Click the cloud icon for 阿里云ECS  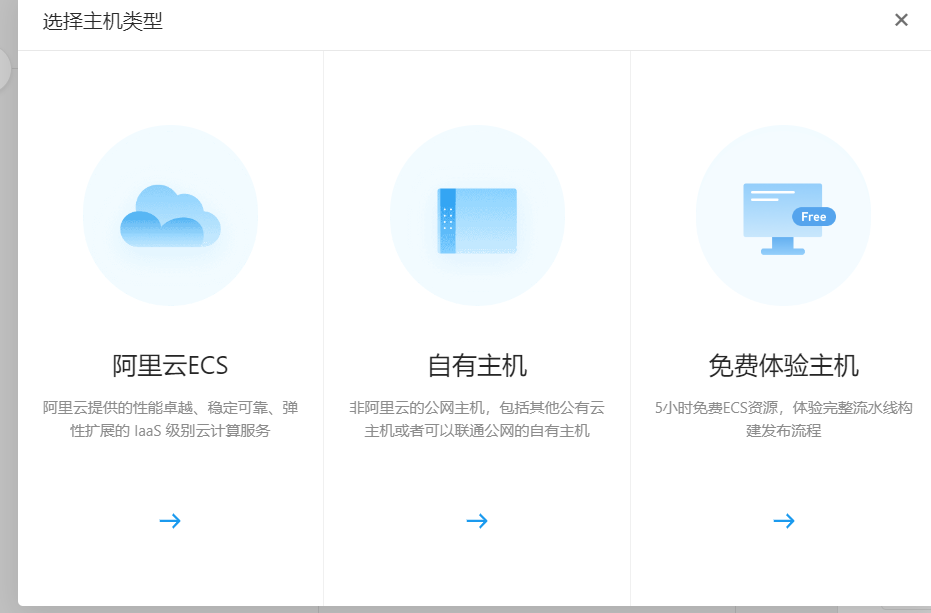[x=170, y=216]
